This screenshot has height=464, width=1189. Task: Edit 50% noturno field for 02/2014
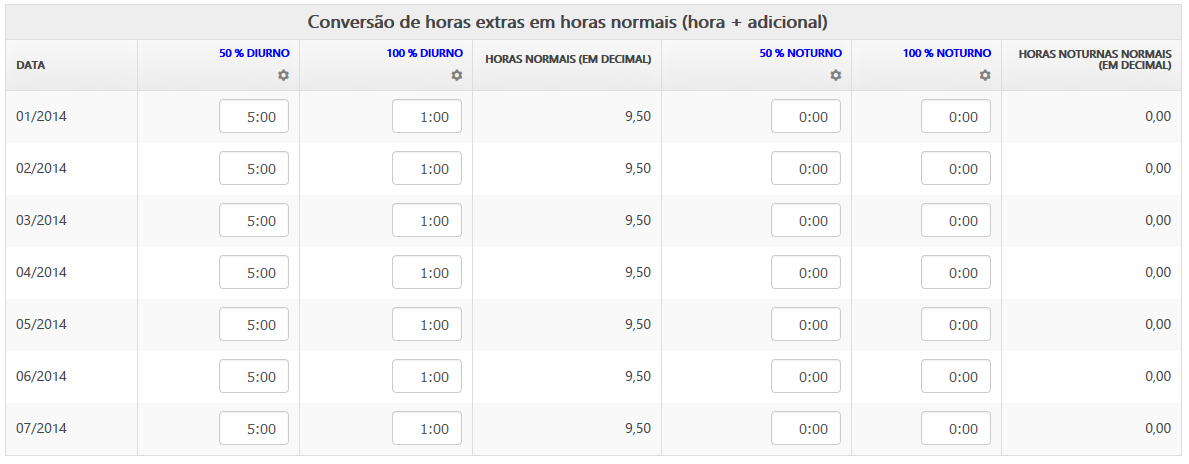tap(806, 168)
